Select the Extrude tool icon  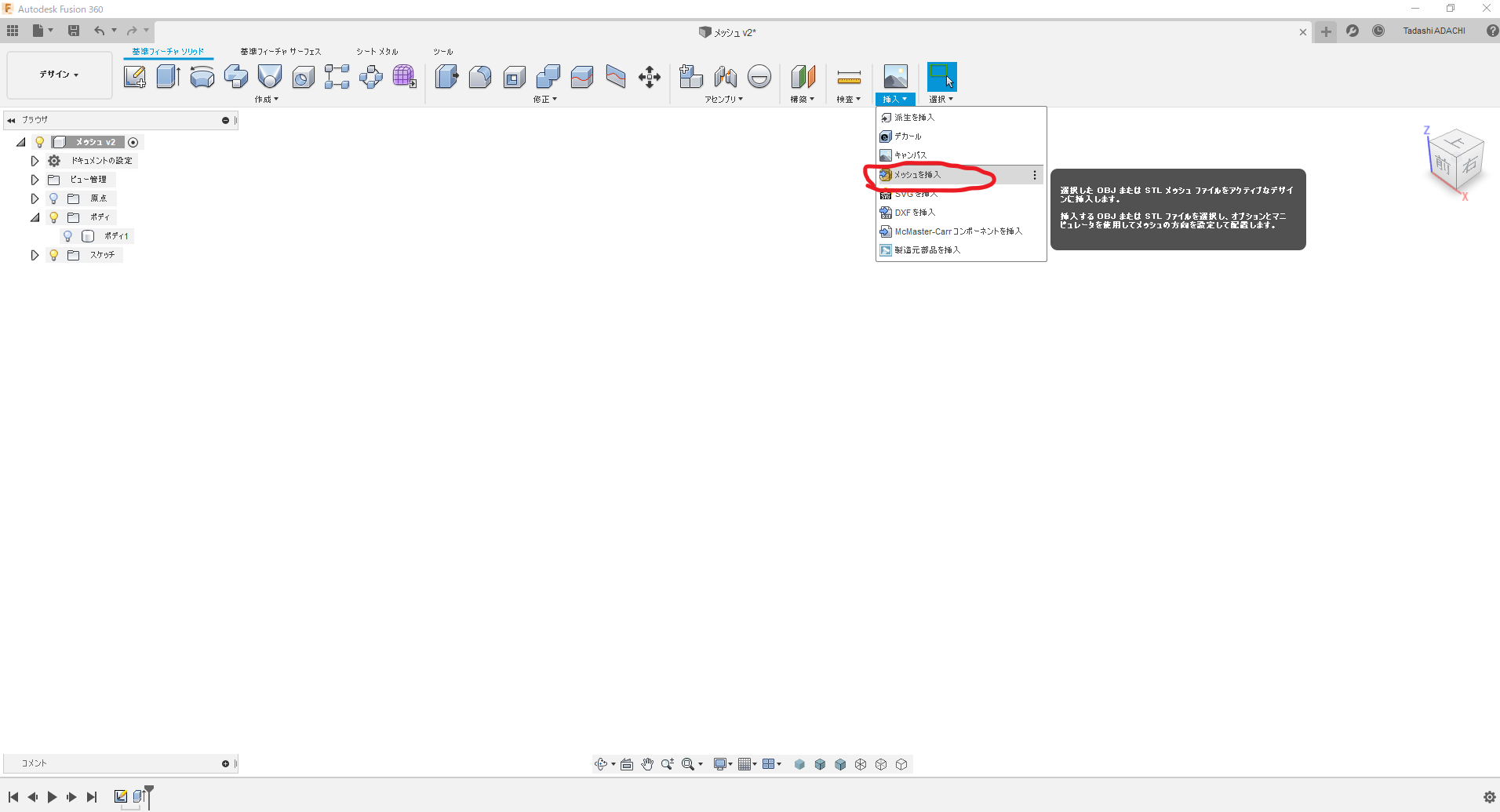(168, 77)
